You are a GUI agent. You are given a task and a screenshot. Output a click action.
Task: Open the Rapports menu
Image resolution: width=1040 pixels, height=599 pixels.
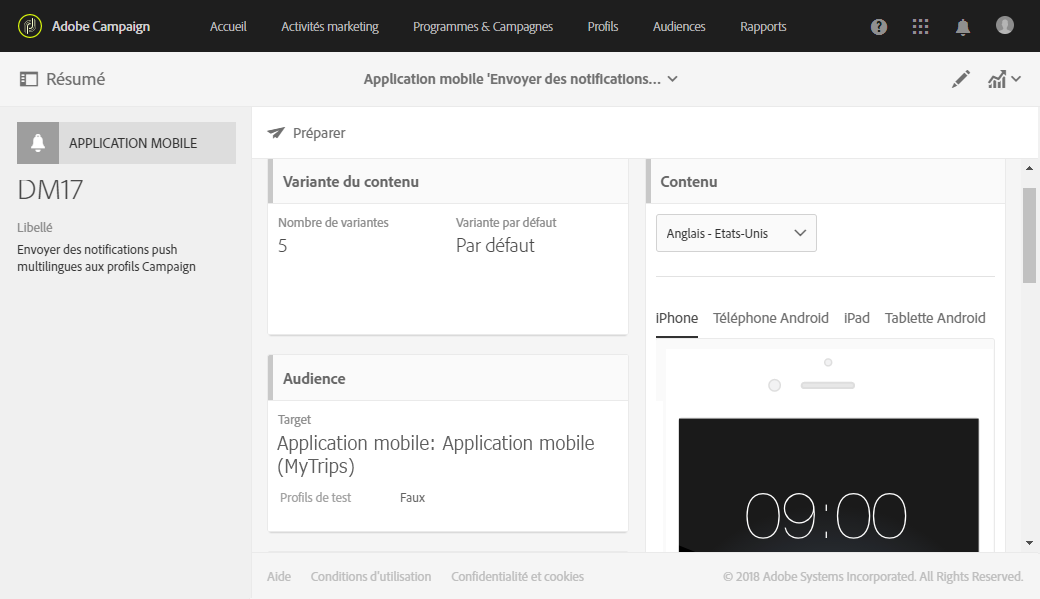[x=763, y=27]
